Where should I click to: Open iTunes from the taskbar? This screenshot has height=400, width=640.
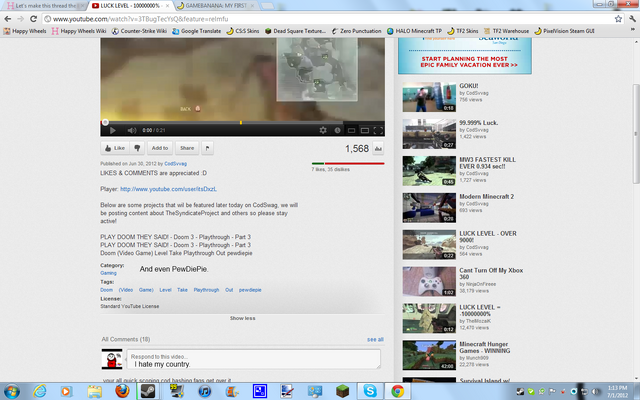coord(205,391)
